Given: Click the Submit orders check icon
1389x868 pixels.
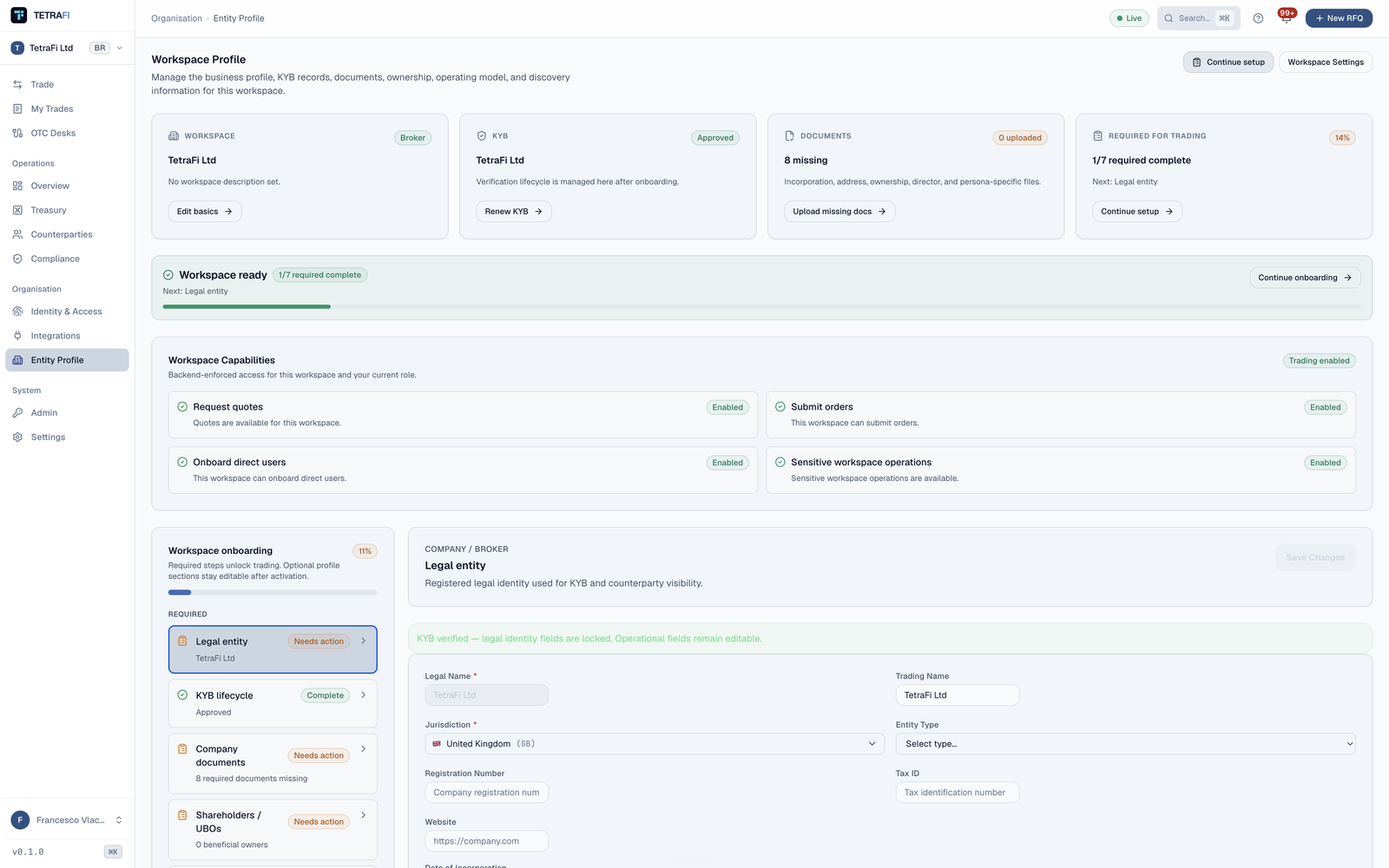Looking at the screenshot, I should [780, 407].
